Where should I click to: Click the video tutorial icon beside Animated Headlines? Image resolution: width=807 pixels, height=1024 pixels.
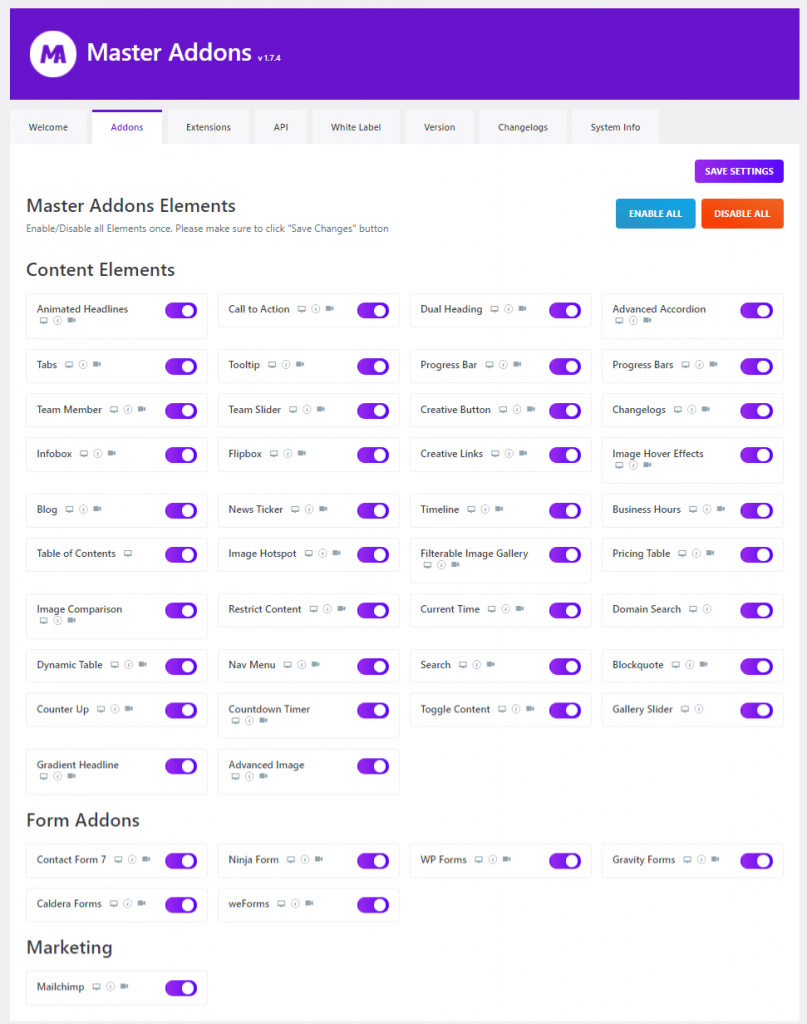coord(73,321)
